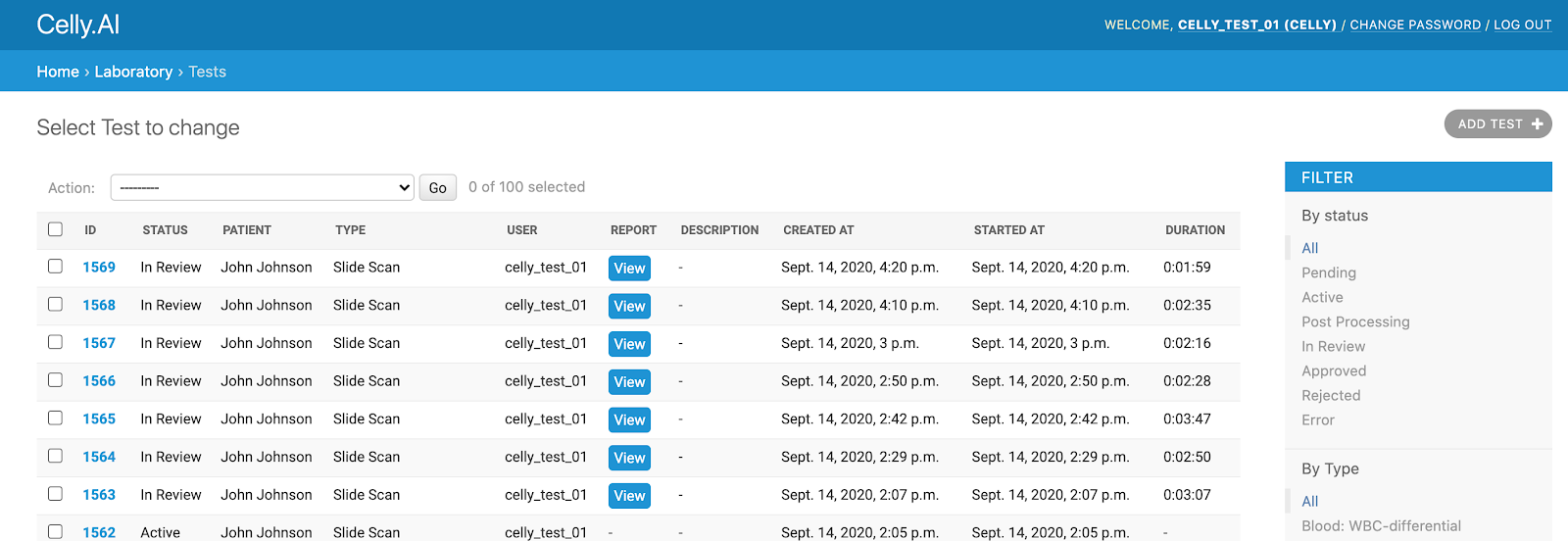
Task: Open test ID 1567 link
Action: click(x=99, y=343)
